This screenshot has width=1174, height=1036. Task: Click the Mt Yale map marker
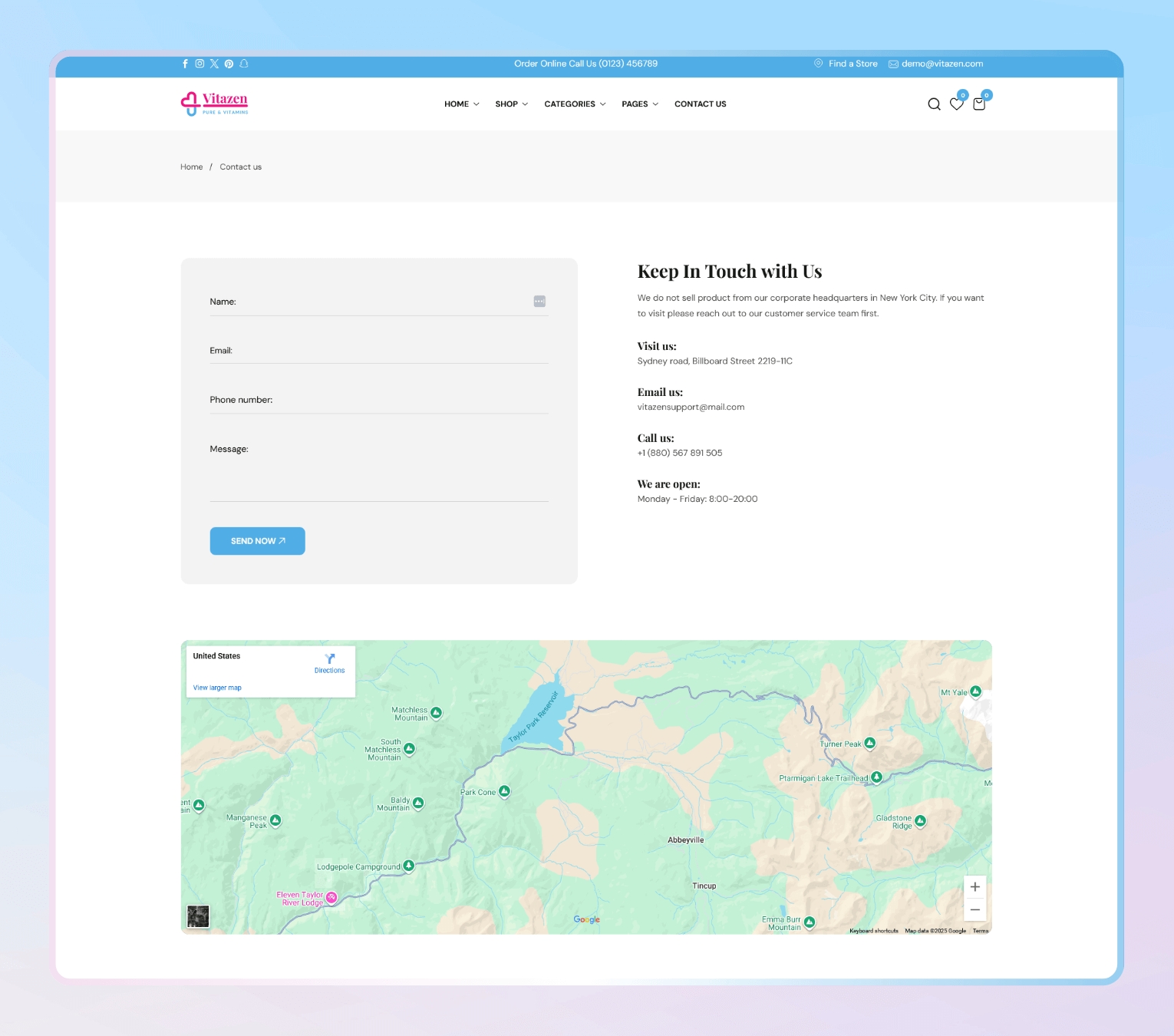[x=976, y=691]
